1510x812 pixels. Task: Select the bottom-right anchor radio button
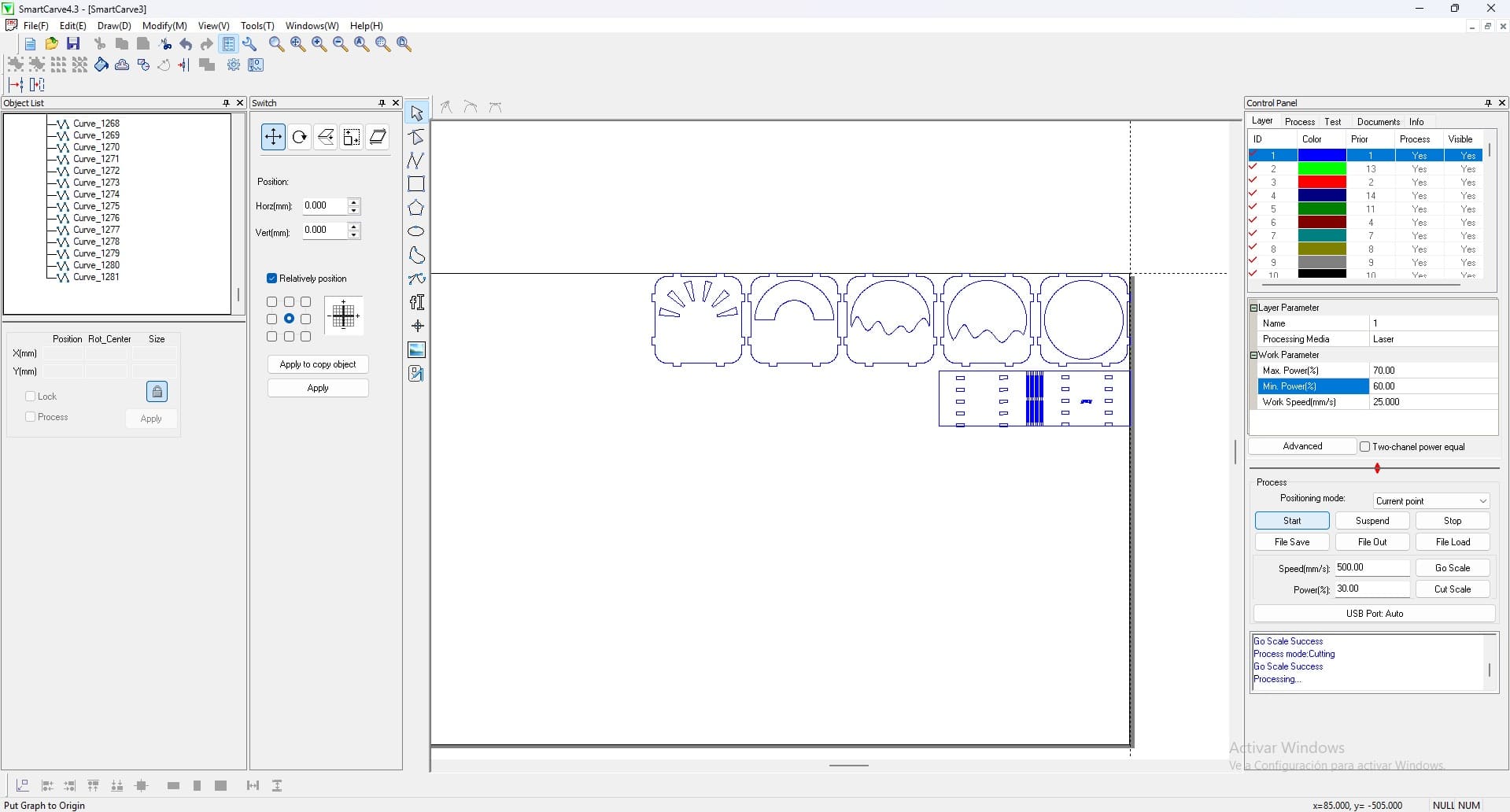point(306,336)
